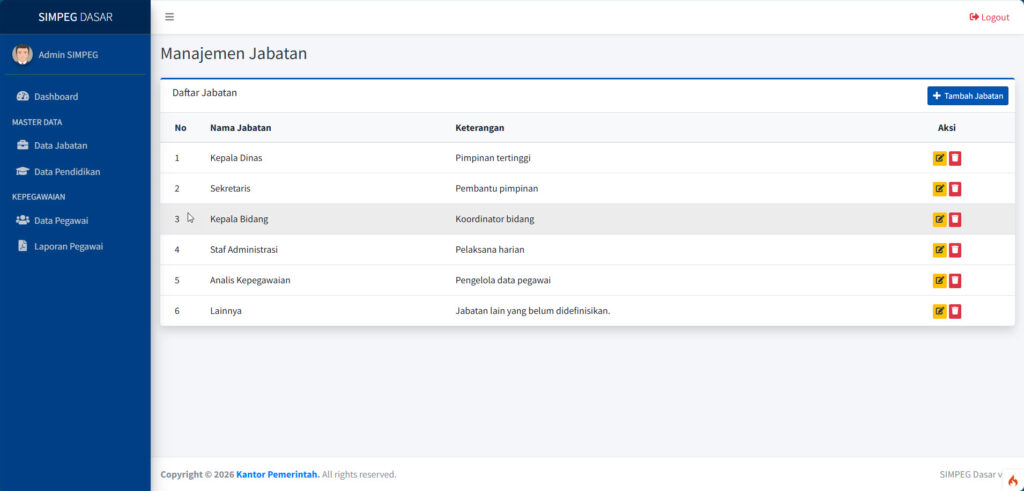Viewport: 1024px width, 491px height.
Task: Delete the Analis Kepegawaian row
Action: [x=955, y=281]
